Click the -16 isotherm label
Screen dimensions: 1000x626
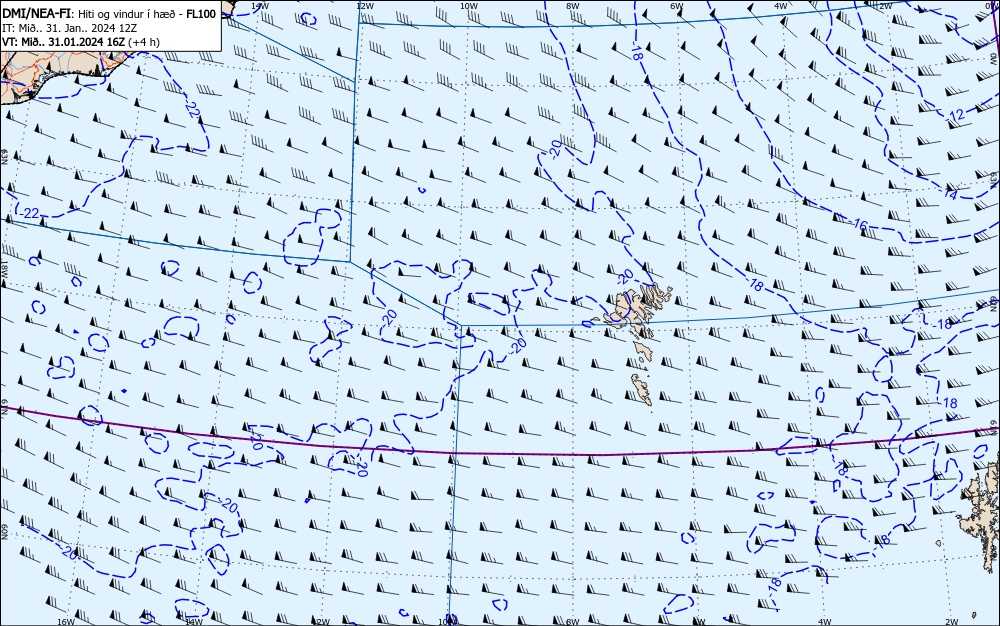[x=859, y=224]
